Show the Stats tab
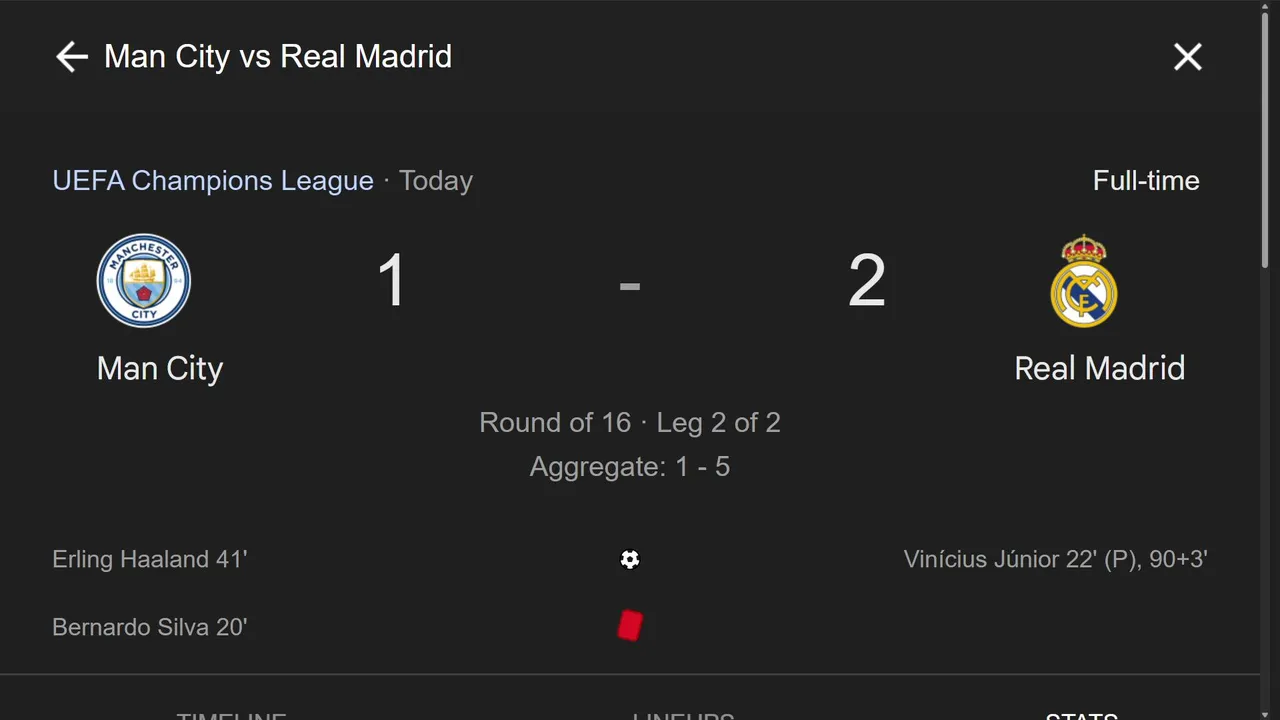This screenshot has width=1280, height=720. click(1081, 714)
